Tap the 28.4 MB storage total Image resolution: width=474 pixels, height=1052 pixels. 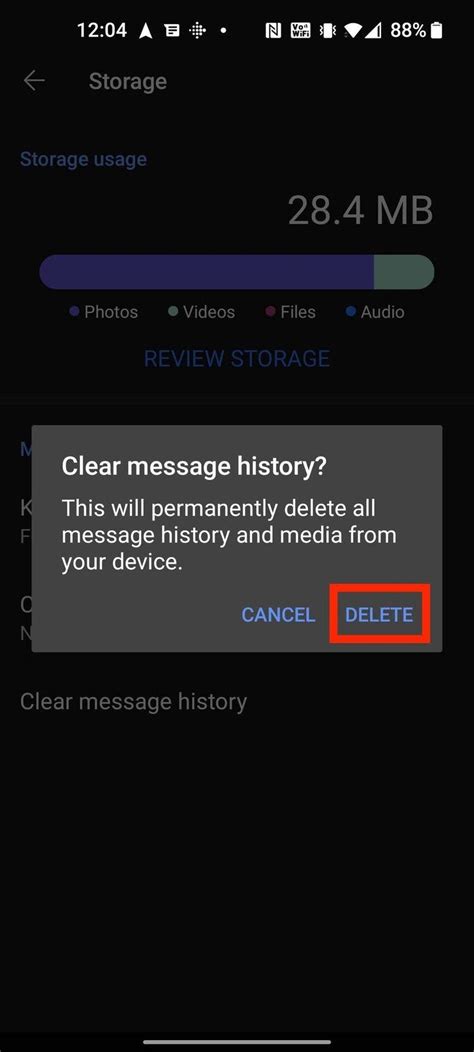(x=361, y=210)
